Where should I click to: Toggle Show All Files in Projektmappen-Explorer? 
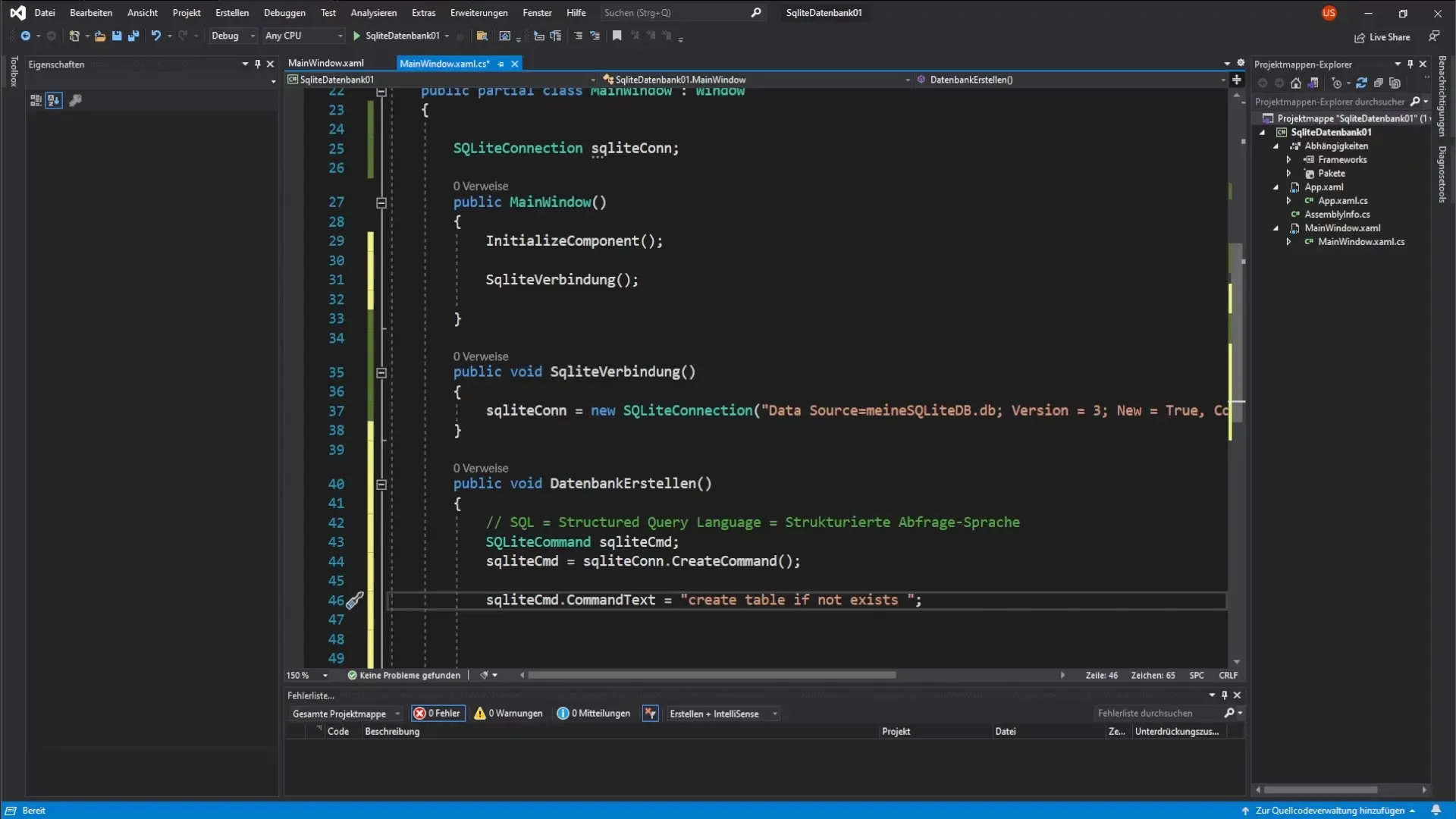(1395, 83)
